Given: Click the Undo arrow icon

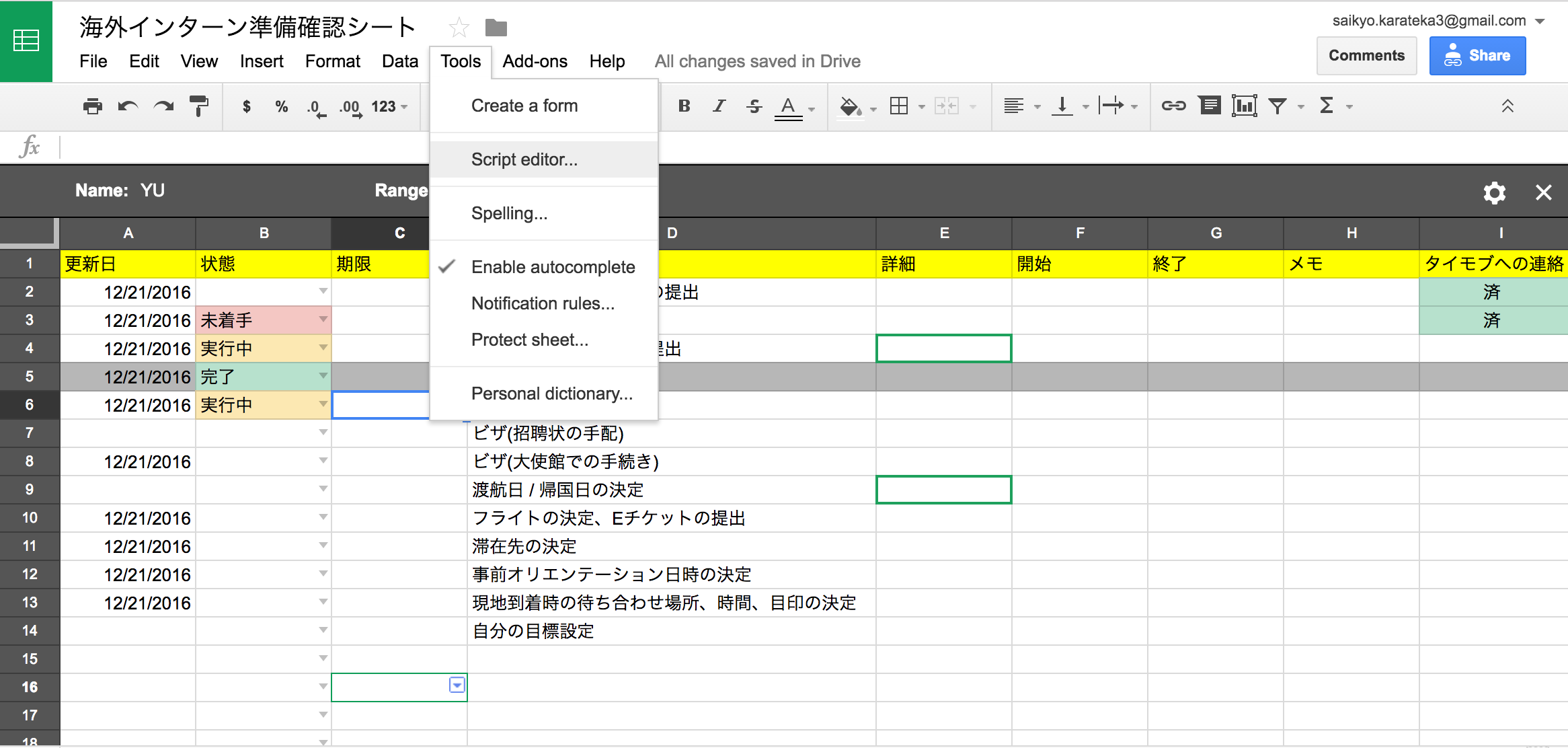Looking at the screenshot, I should (x=128, y=106).
